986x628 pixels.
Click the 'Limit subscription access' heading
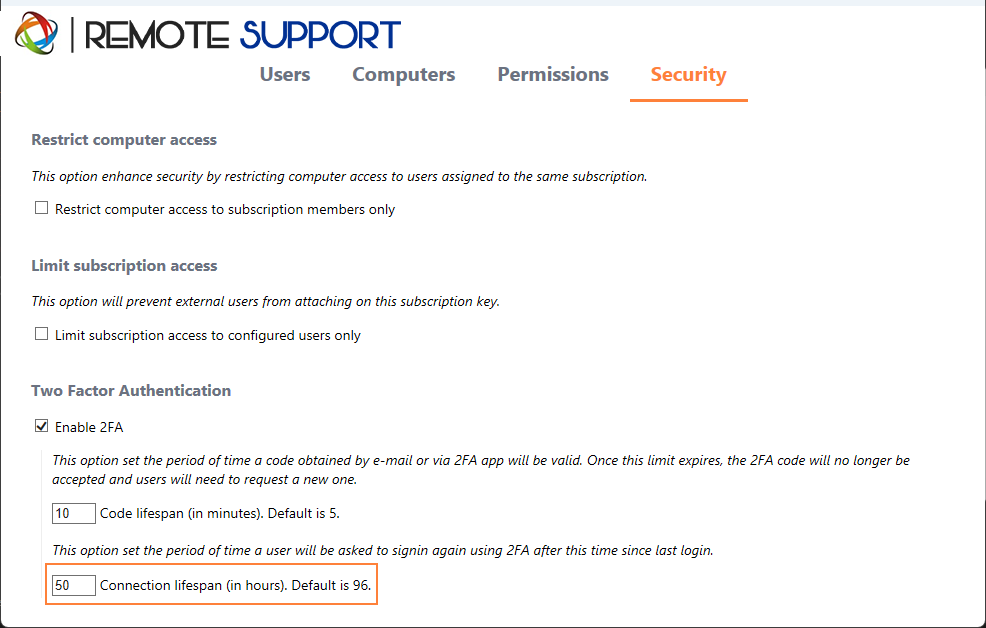(x=124, y=265)
